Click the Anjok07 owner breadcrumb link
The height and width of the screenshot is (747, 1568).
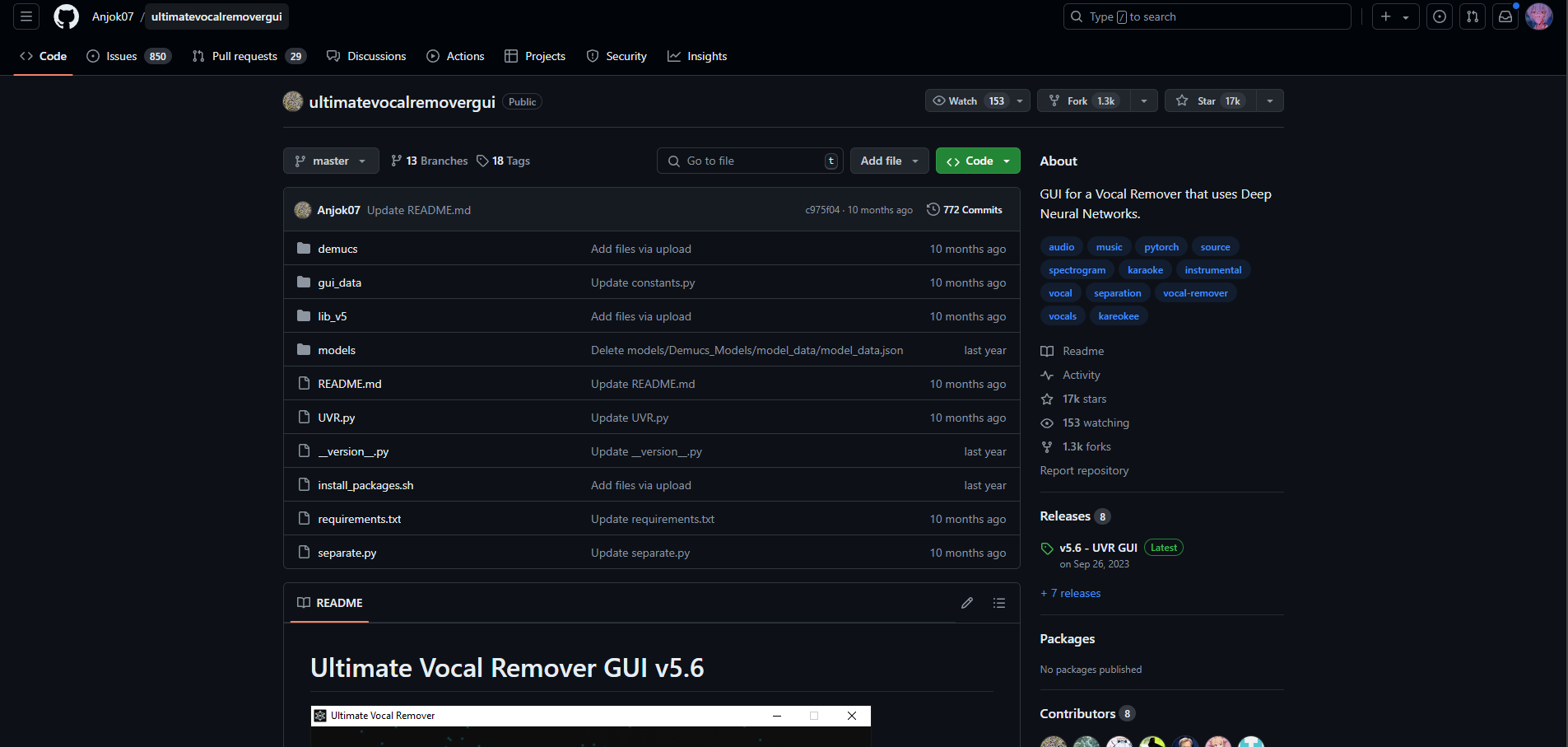113,16
